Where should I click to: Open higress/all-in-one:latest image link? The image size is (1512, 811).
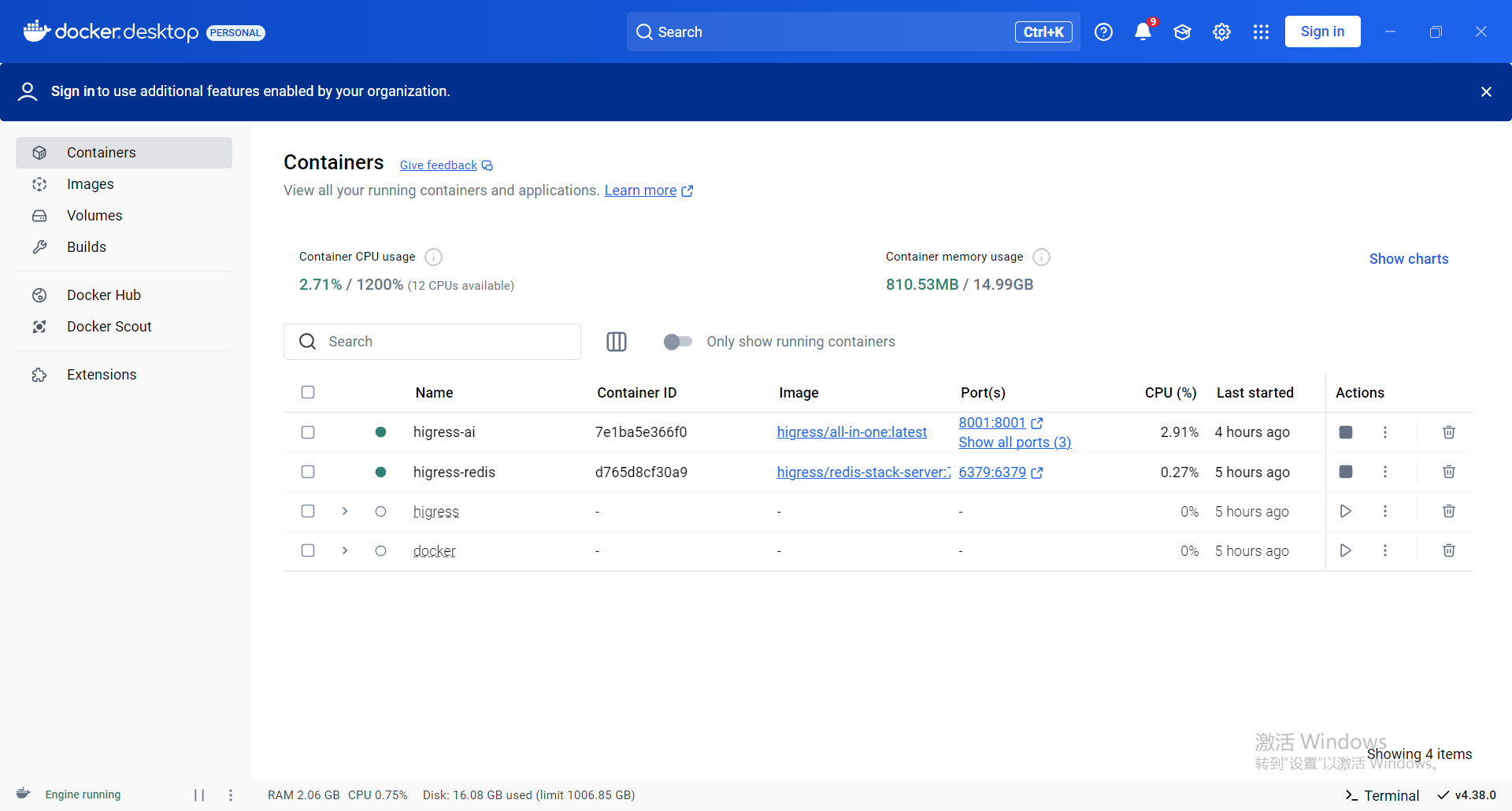pyautogui.click(x=851, y=432)
